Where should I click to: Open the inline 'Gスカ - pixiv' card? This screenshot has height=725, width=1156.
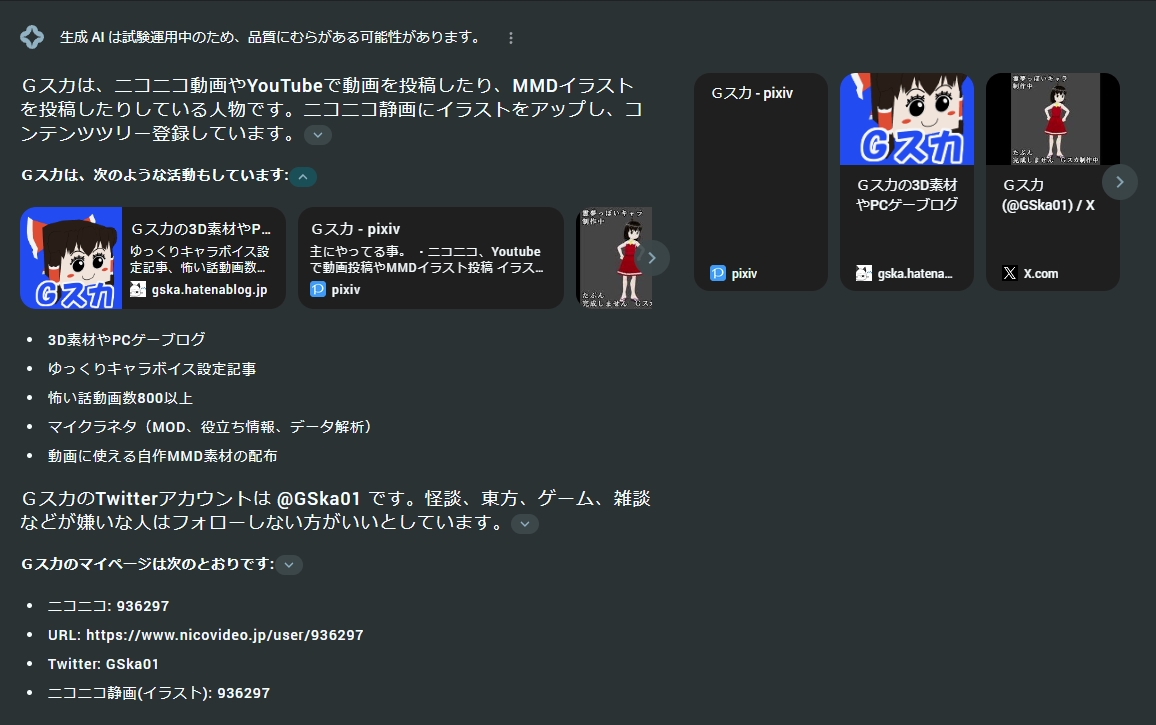(431, 258)
